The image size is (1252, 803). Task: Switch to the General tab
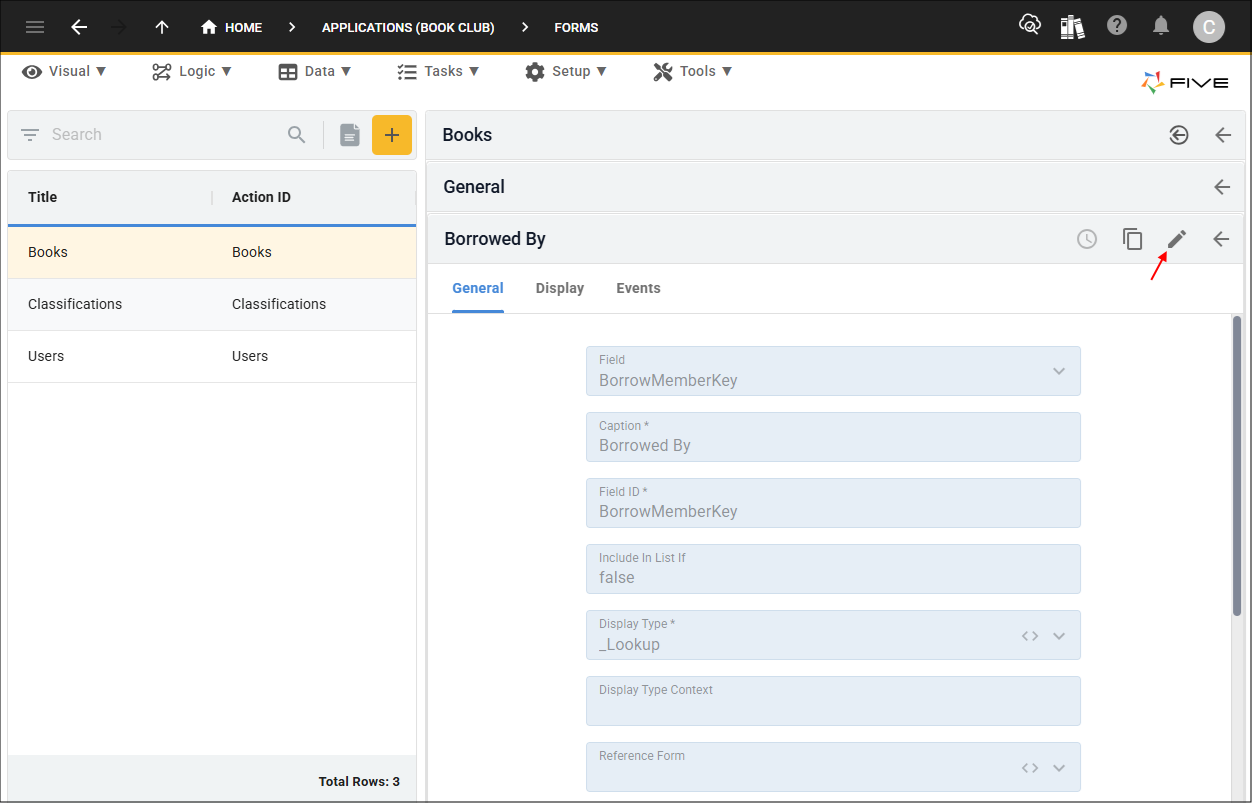[x=478, y=288]
